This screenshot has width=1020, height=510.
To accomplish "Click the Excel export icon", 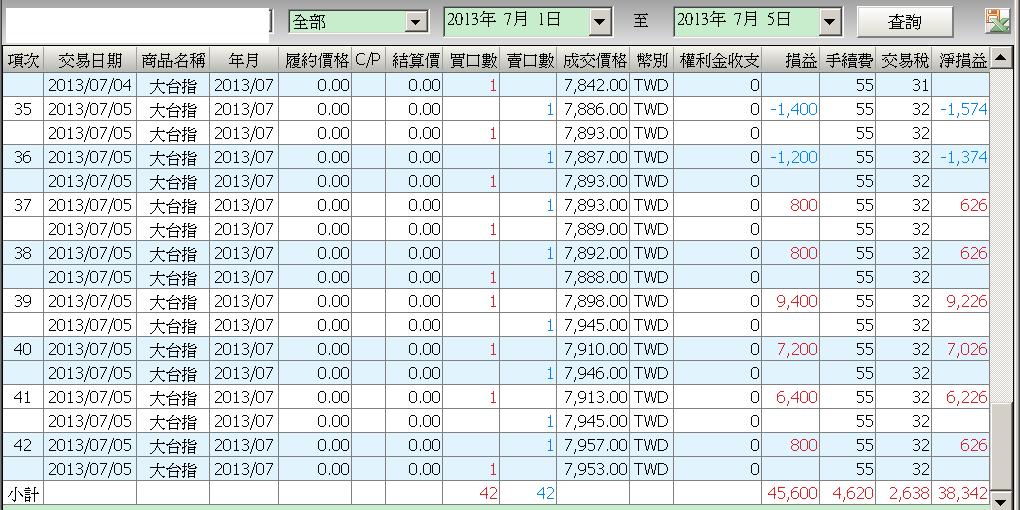I will [x=998, y=22].
